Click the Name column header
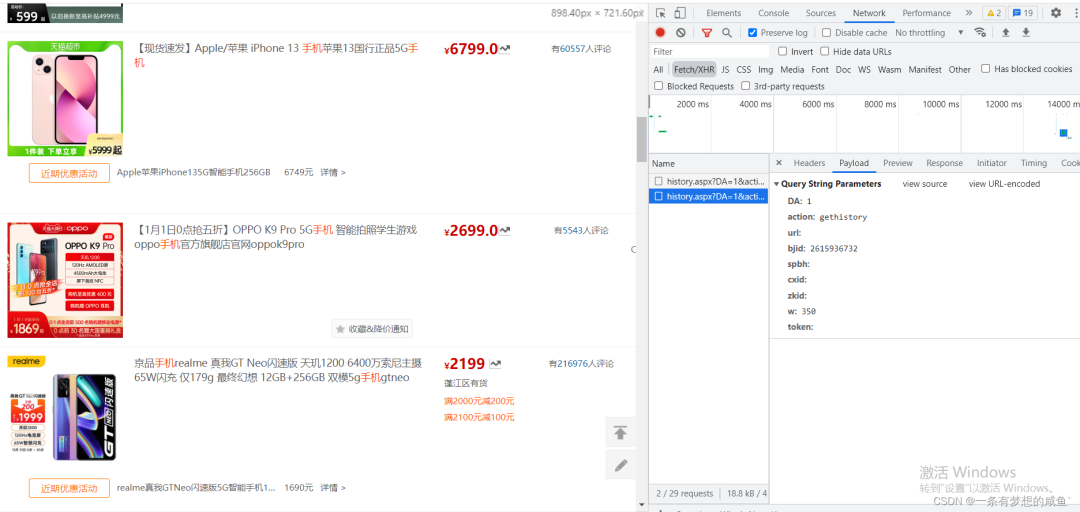Image resolution: width=1080 pixels, height=512 pixels. (x=709, y=163)
